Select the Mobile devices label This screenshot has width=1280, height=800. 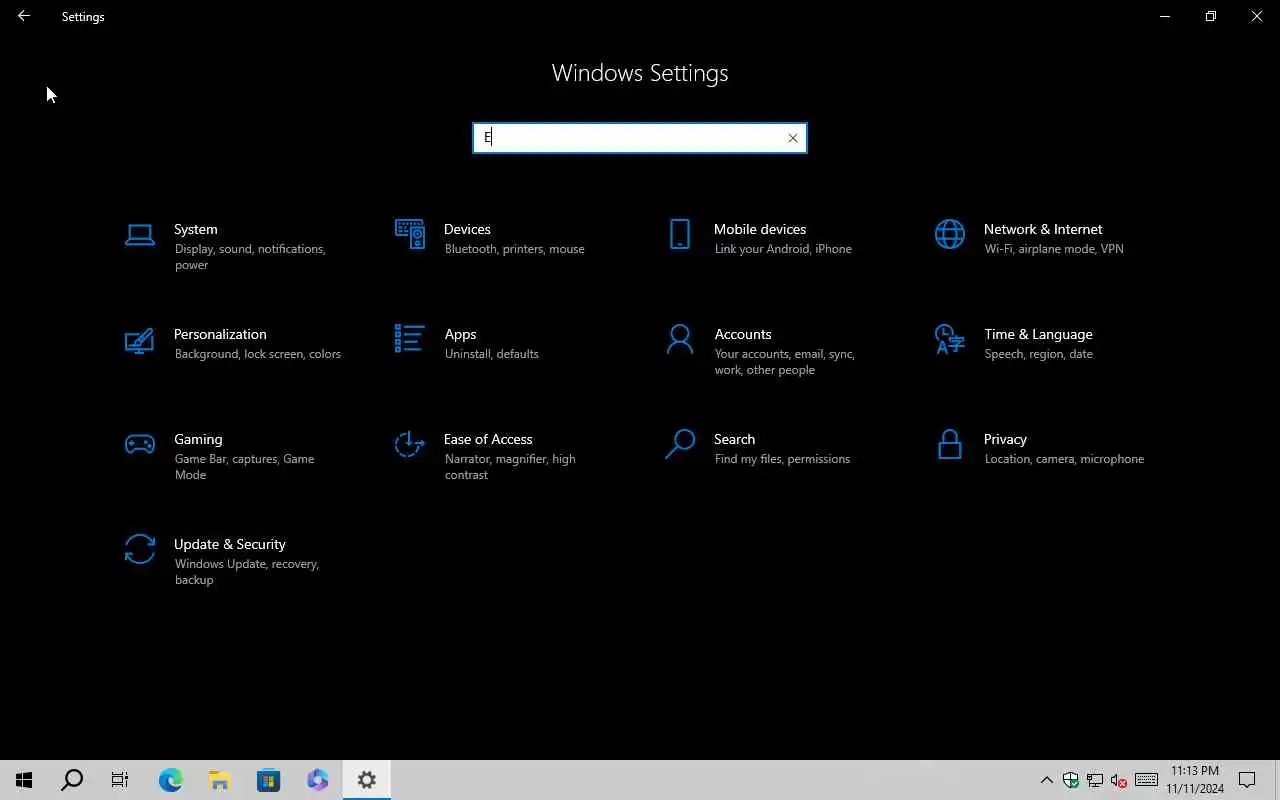(760, 229)
